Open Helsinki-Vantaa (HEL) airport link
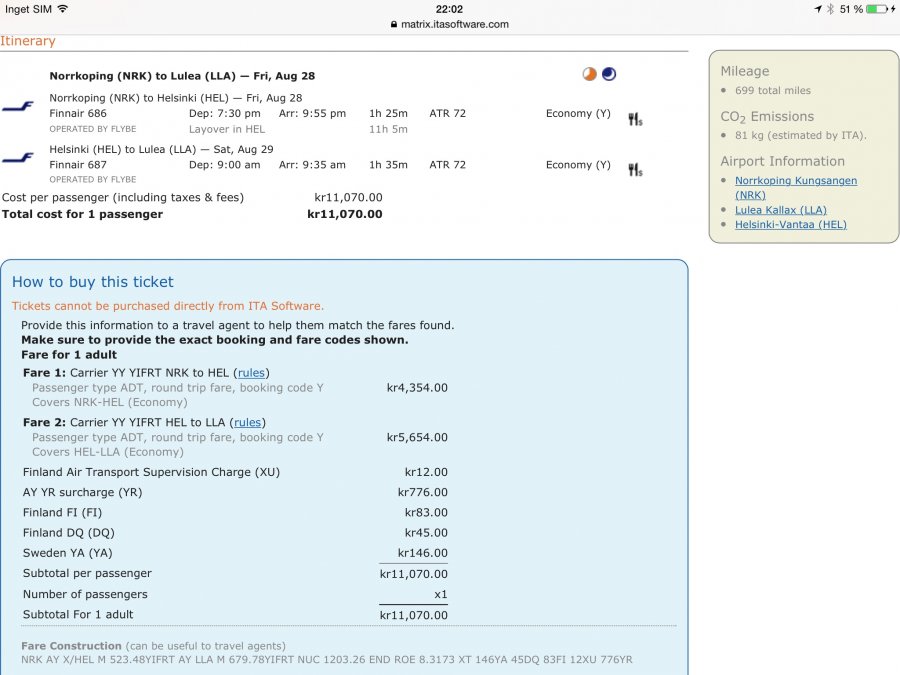The height and width of the screenshot is (675, 900). pos(790,225)
